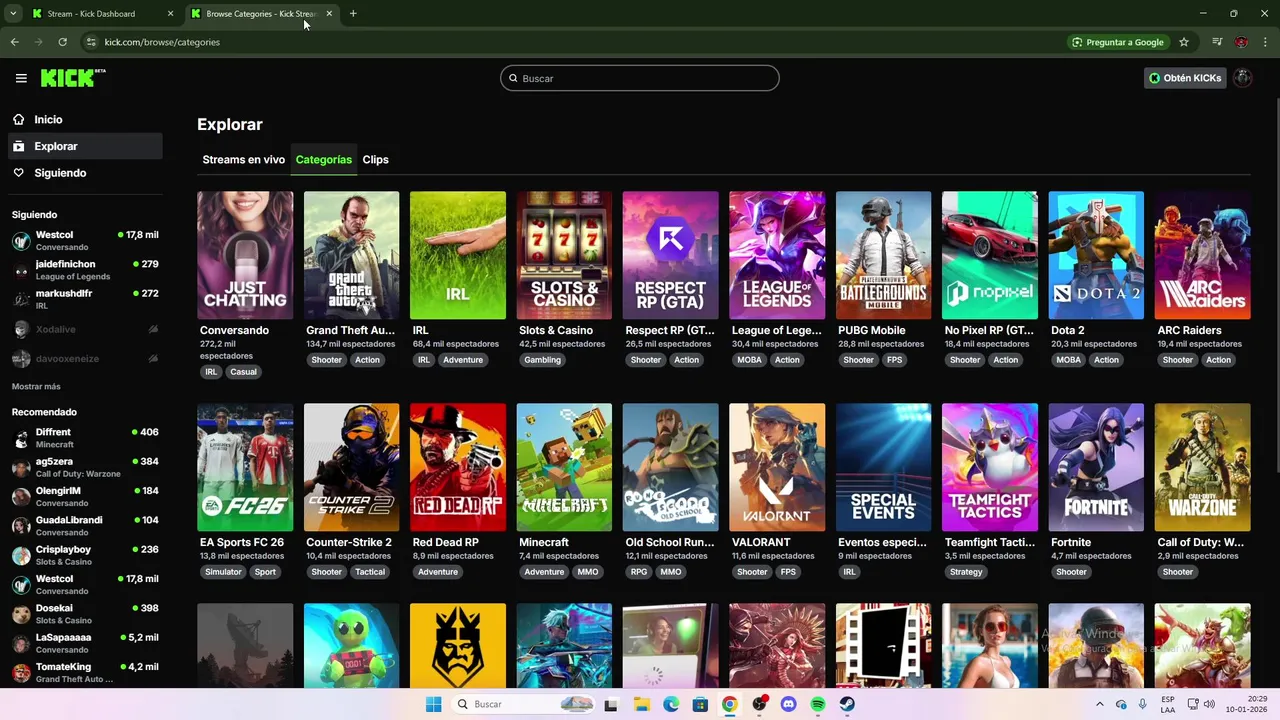Open jaidefinichon followed channel

coord(85,270)
